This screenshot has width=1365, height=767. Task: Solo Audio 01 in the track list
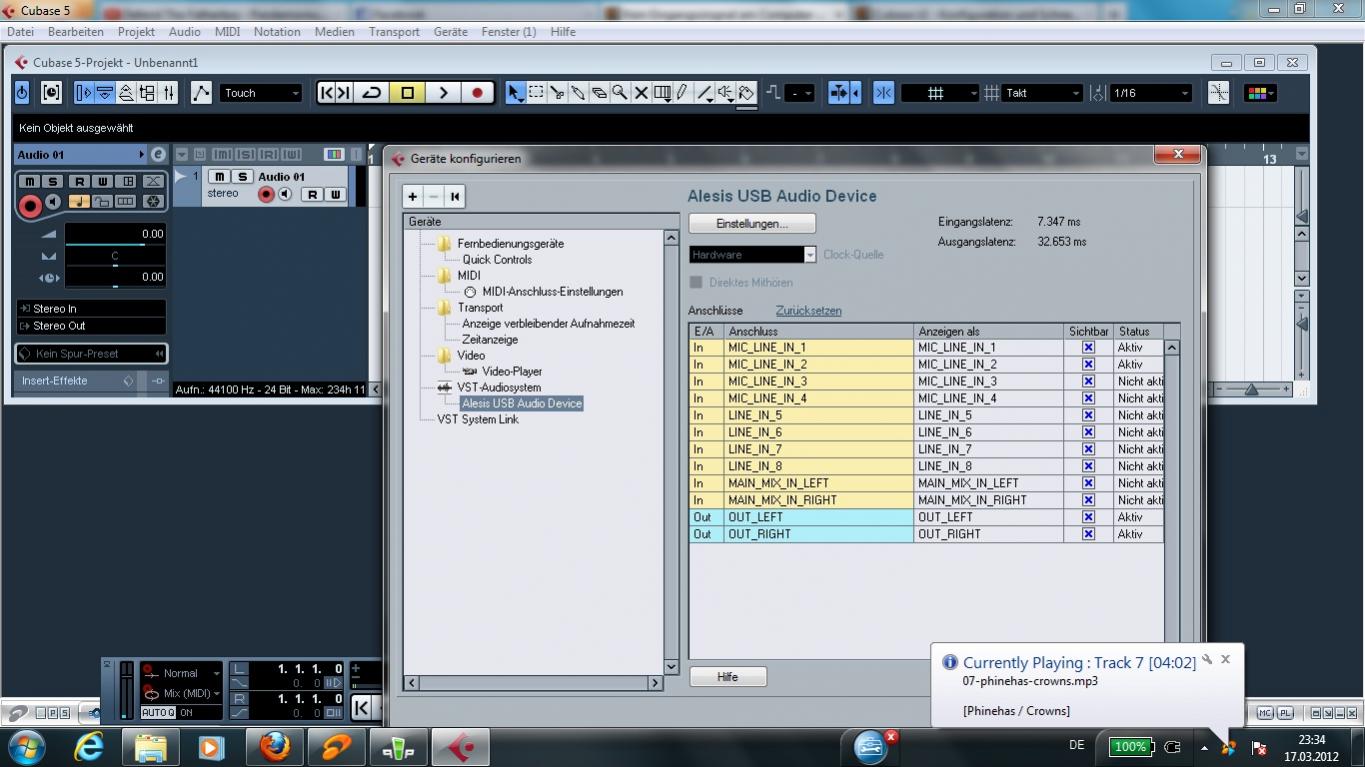click(241, 177)
